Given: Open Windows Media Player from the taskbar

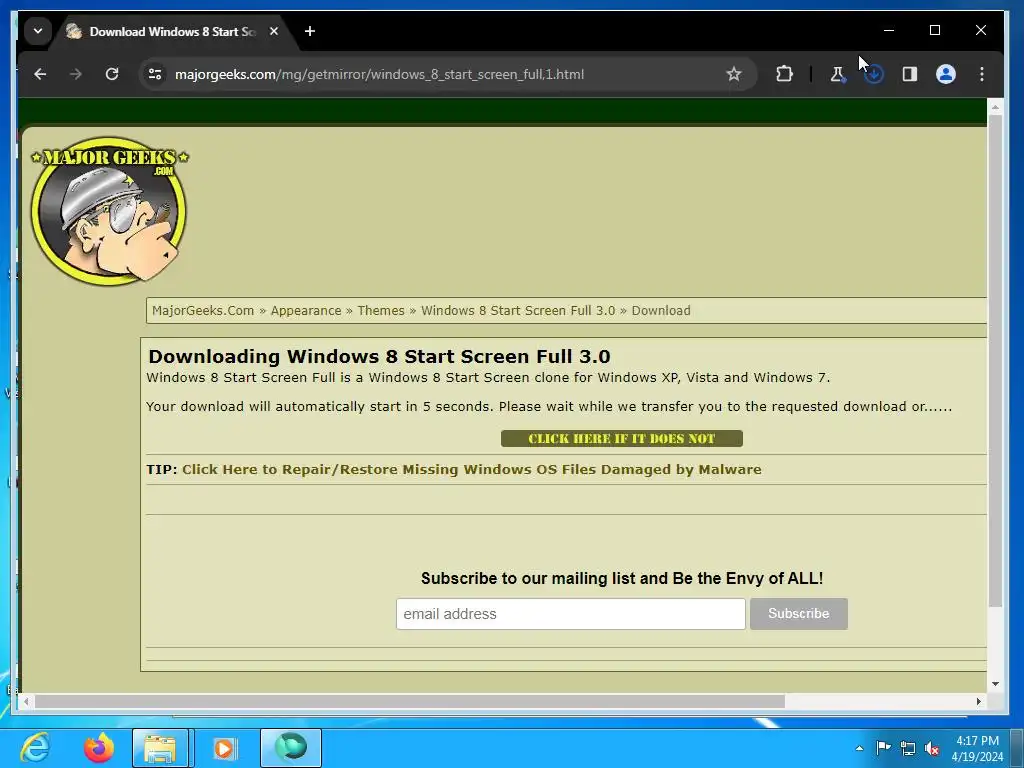Looking at the screenshot, I should click(224, 748).
